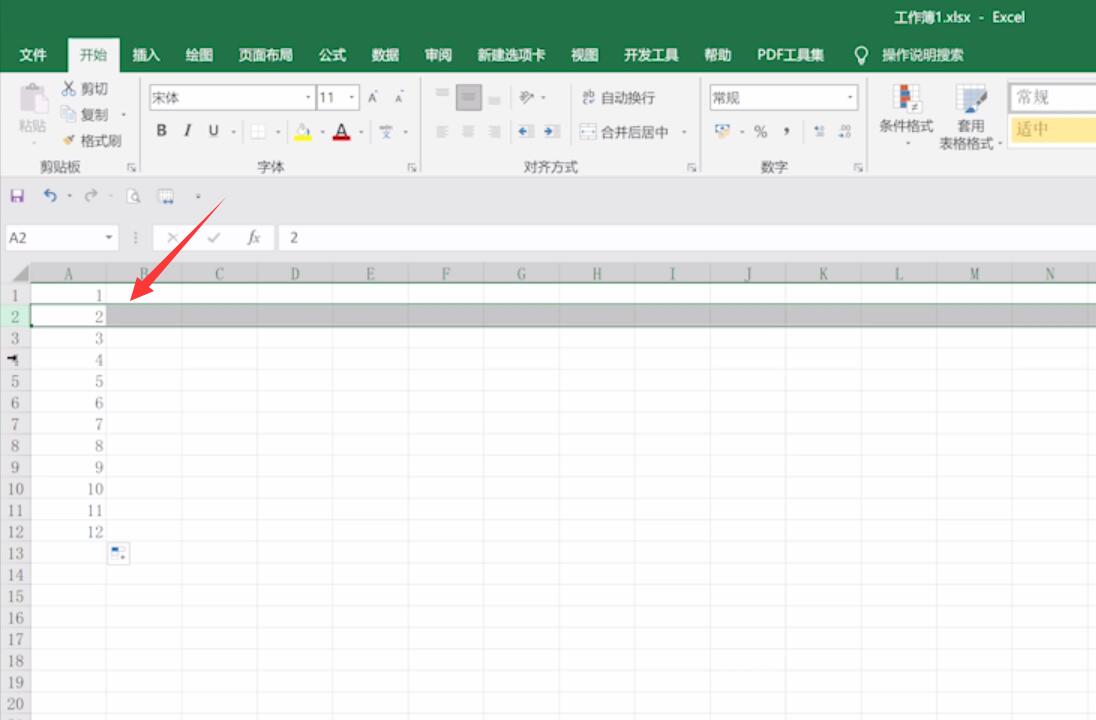Open the Auto Fill Options button
This screenshot has width=1096, height=720.
coord(119,554)
